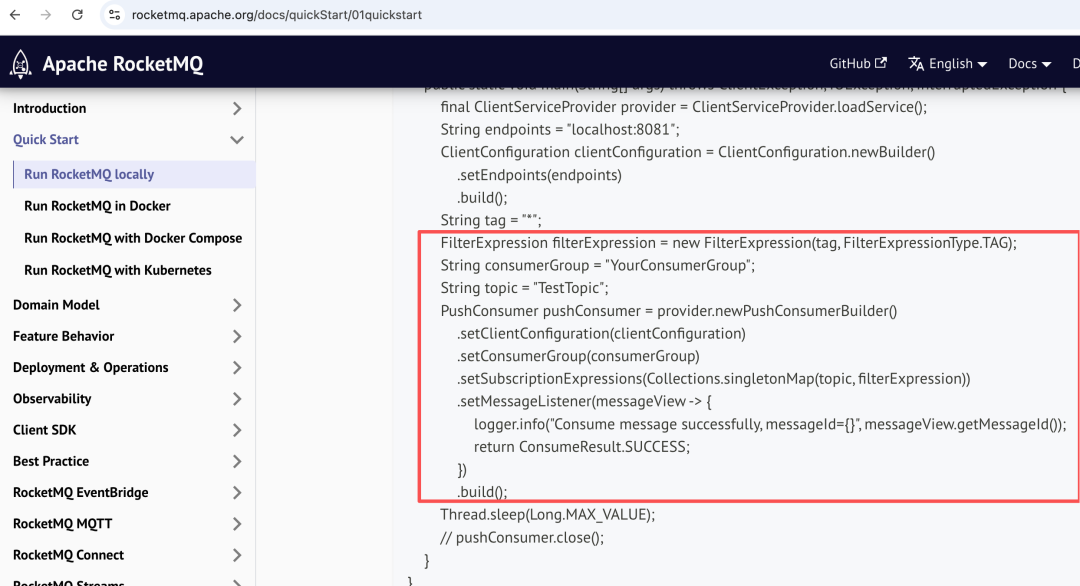Open the English language dropdown
This screenshot has height=586, width=1080.
[948, 63]
